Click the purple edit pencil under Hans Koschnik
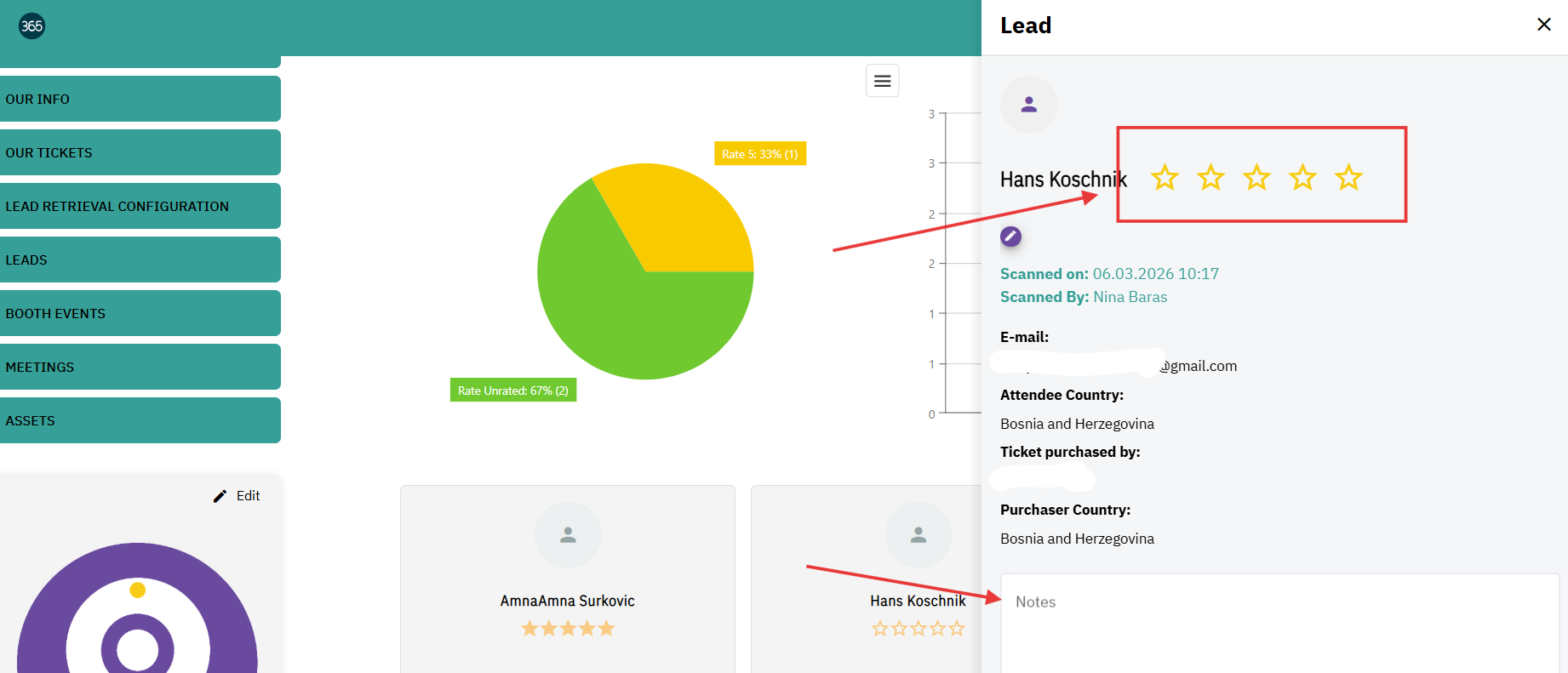The width and height of the screenshot is (1568, 673). (1010, 237)
